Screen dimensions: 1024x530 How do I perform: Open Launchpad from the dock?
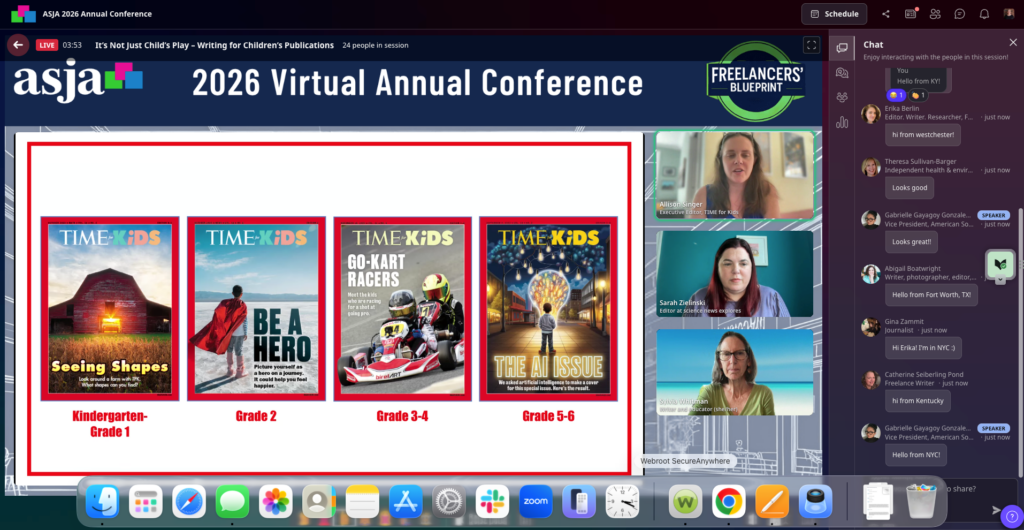point(146,501)
